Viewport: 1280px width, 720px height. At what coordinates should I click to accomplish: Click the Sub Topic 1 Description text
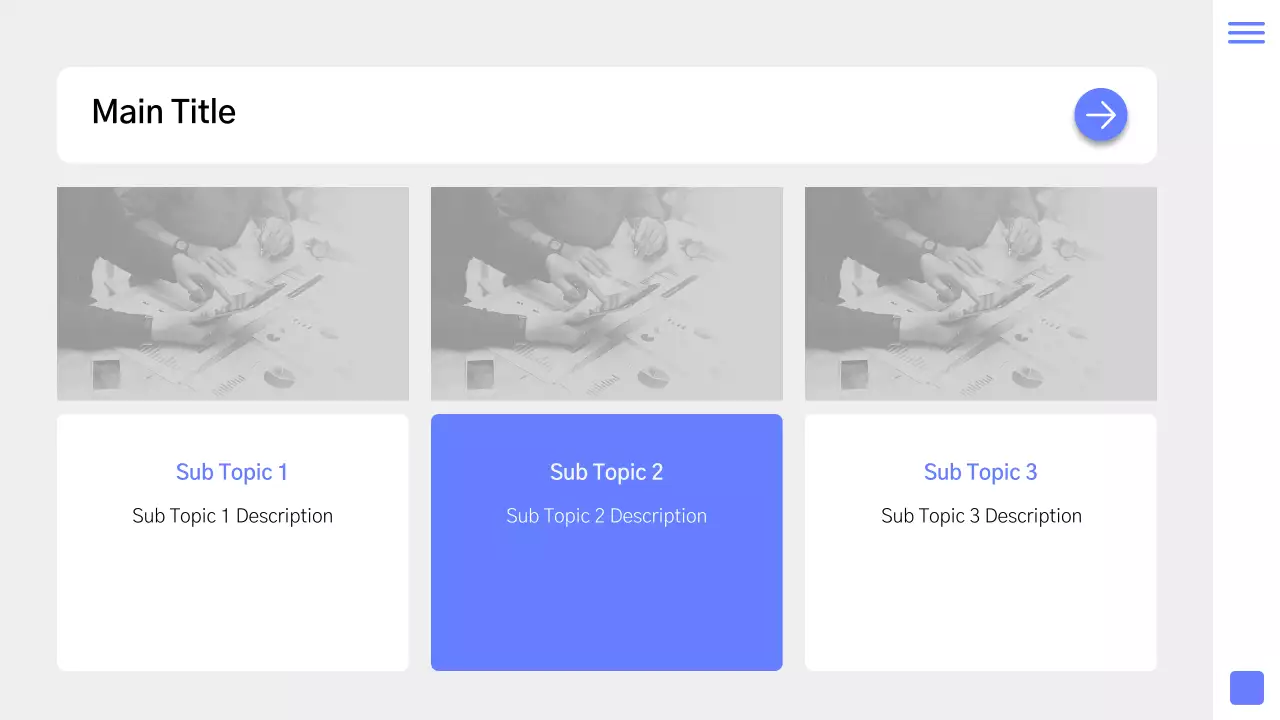click(232, 516)
